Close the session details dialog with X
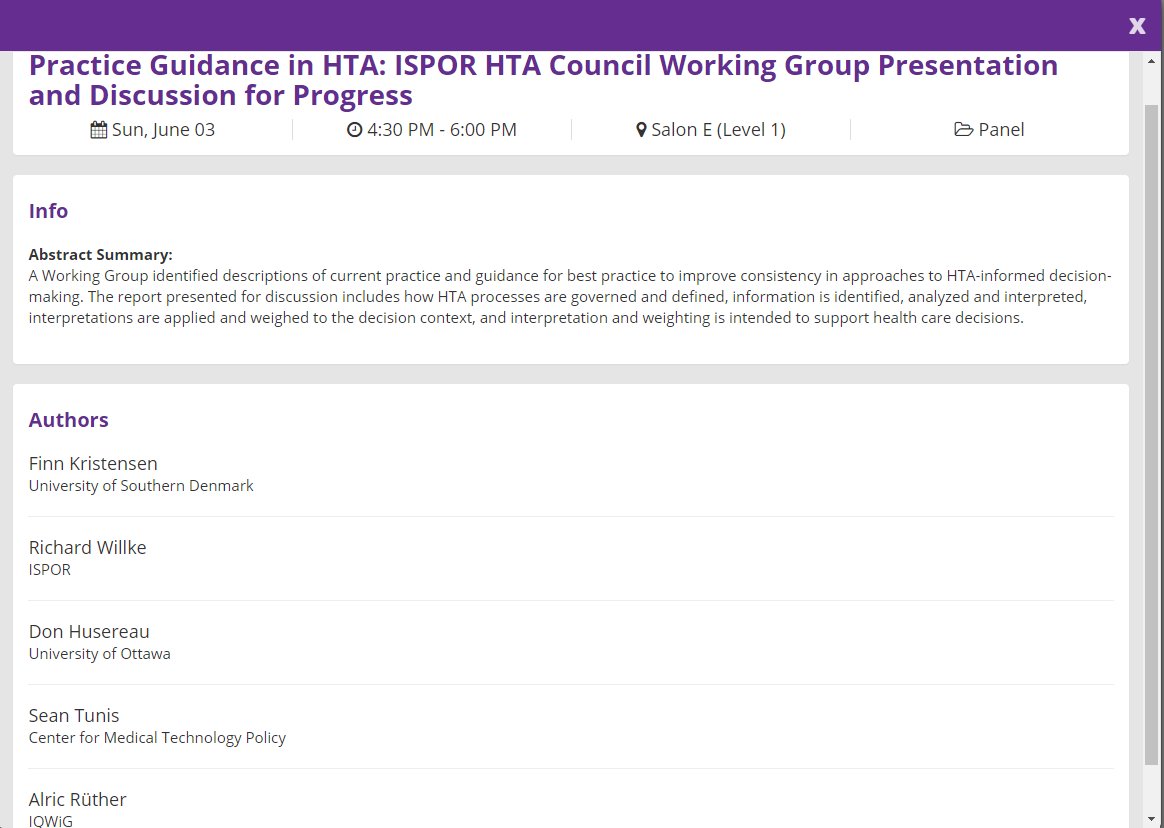Viewport: 1164px width, 828px height. [1137, 26]
